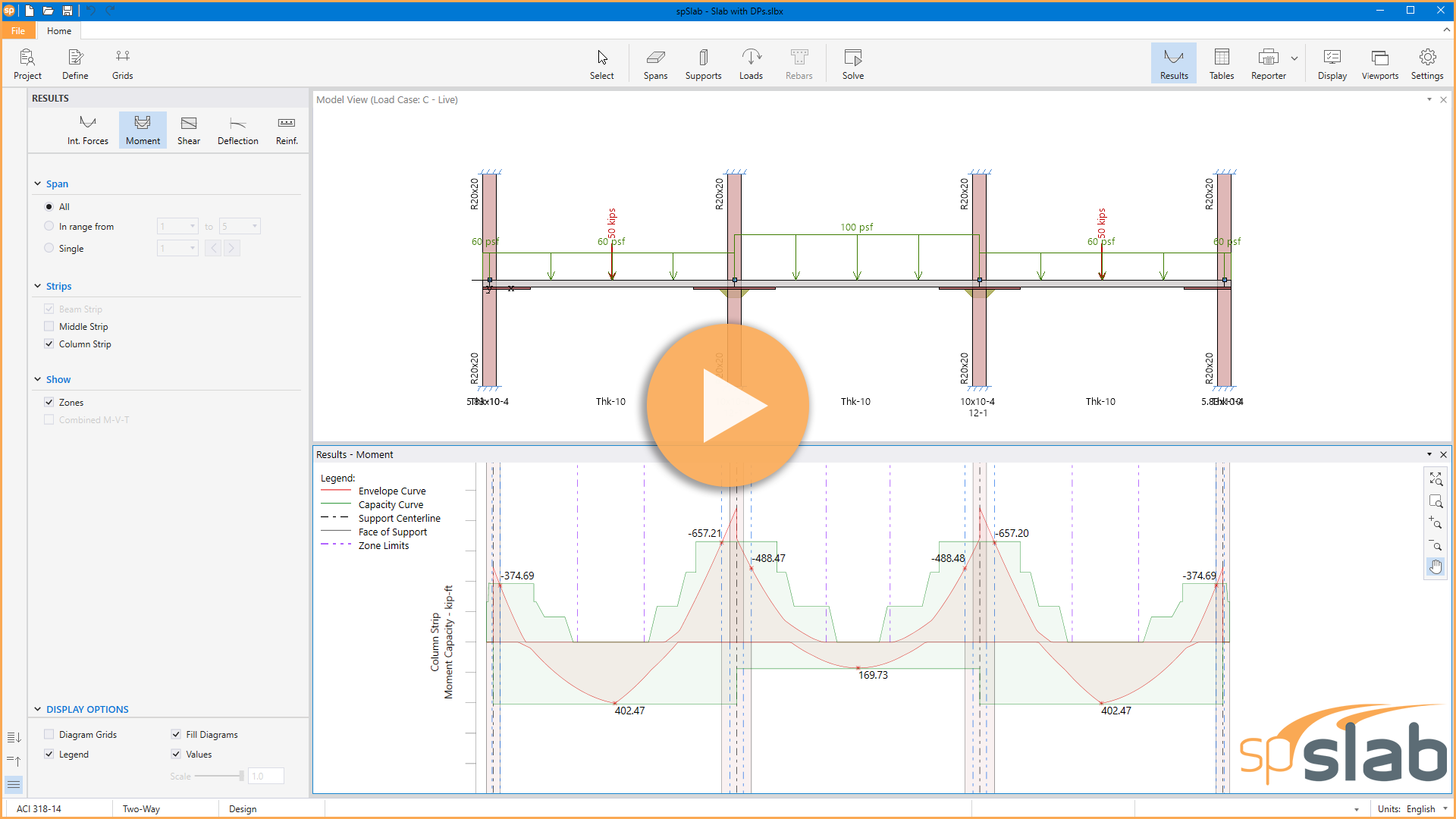
Task: Select the Moment results view
Action: pos(142,130)
